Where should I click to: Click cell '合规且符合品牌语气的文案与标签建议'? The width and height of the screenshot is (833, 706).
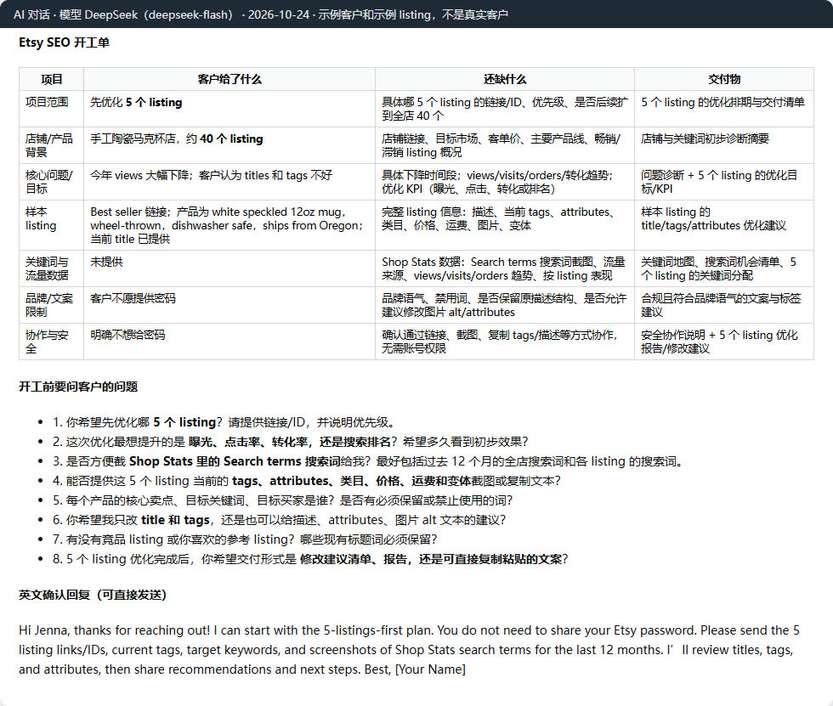(x=724, y=305)
